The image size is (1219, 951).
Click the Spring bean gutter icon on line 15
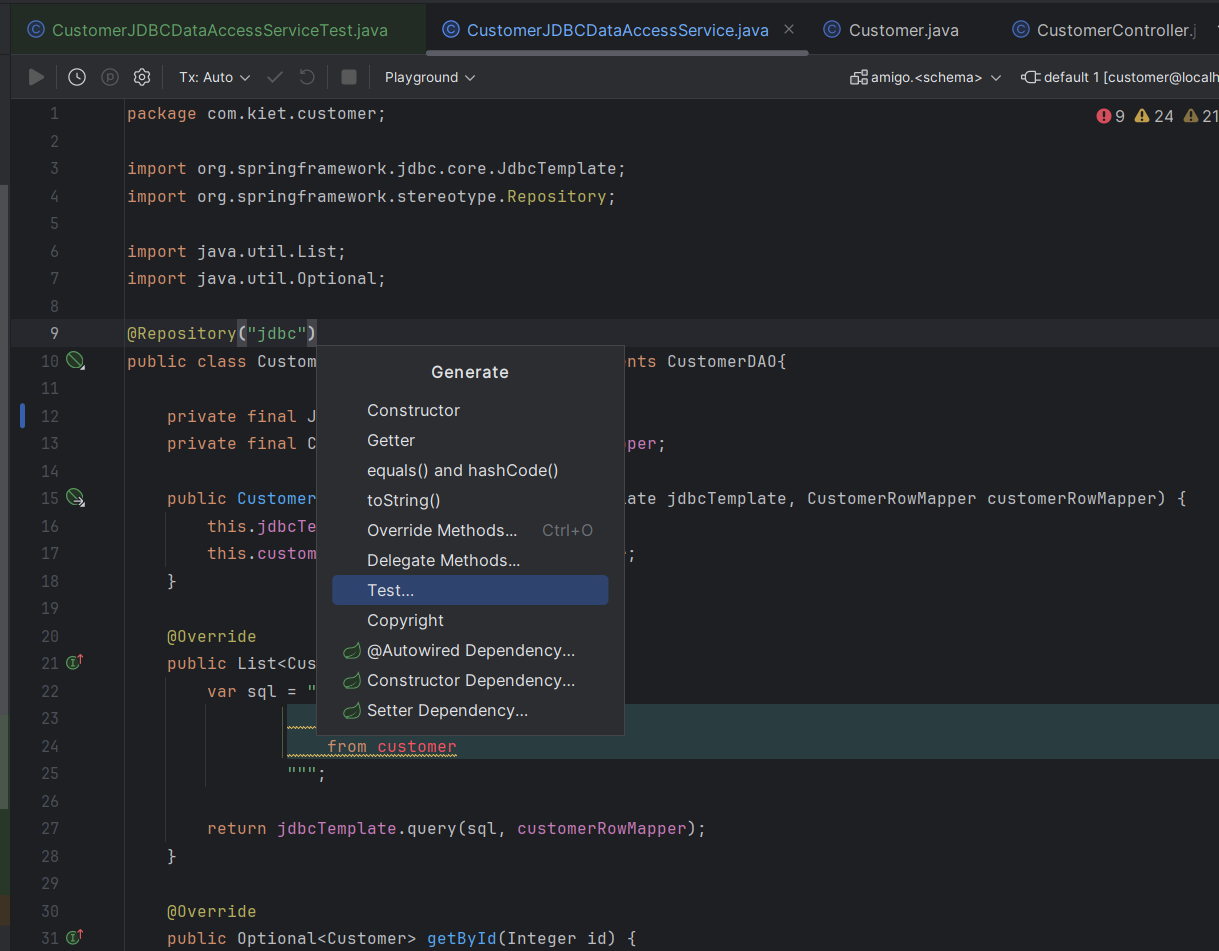[x=76, y=498]
